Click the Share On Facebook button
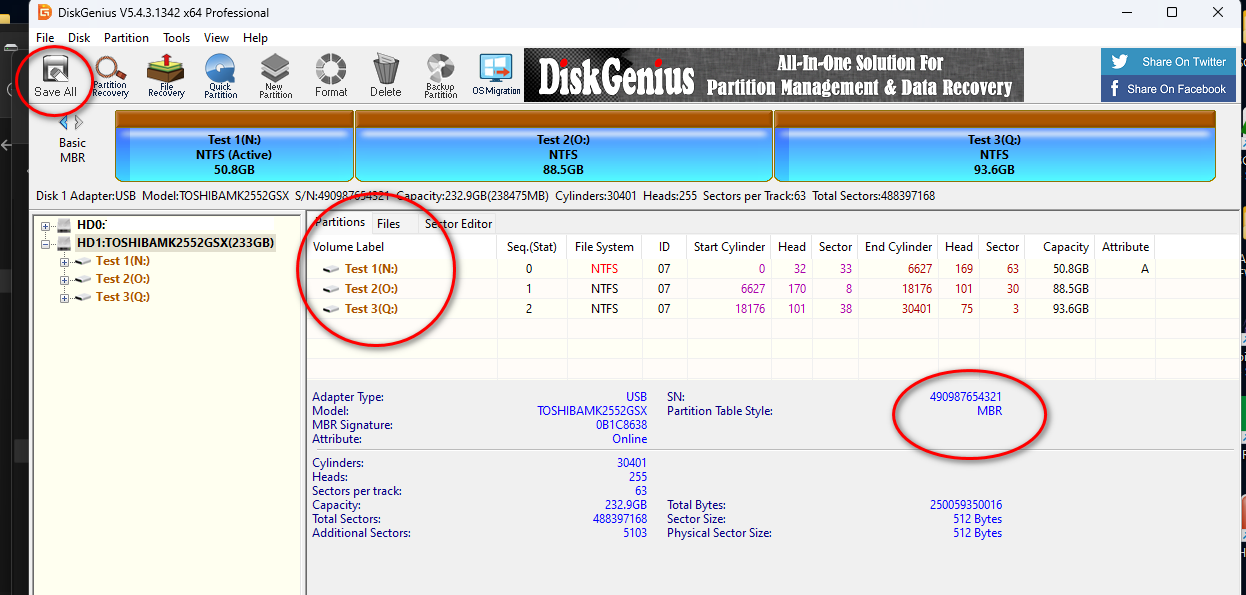Screen dimensions: 1246x595 pyautogui.click(x=1169, y=89)
